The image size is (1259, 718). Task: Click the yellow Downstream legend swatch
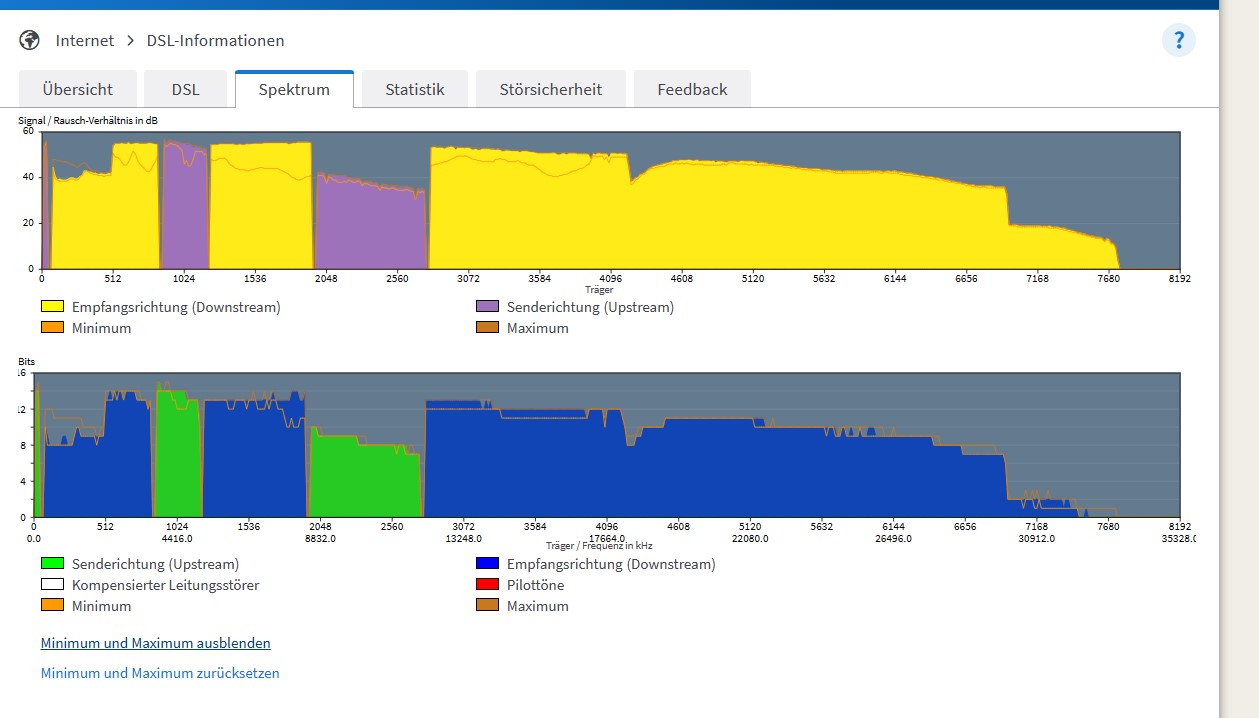[52, 307]
